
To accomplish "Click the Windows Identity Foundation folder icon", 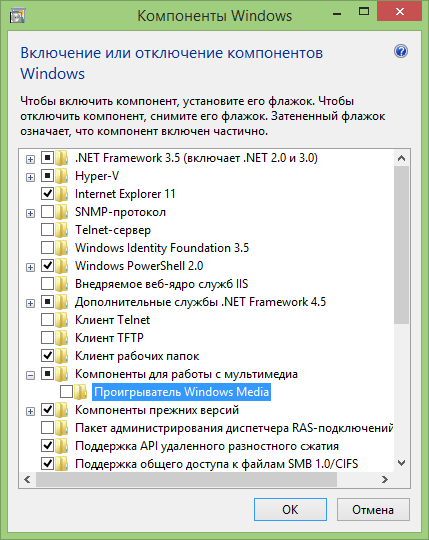I will pyautogui.click(x=62, y=248).
